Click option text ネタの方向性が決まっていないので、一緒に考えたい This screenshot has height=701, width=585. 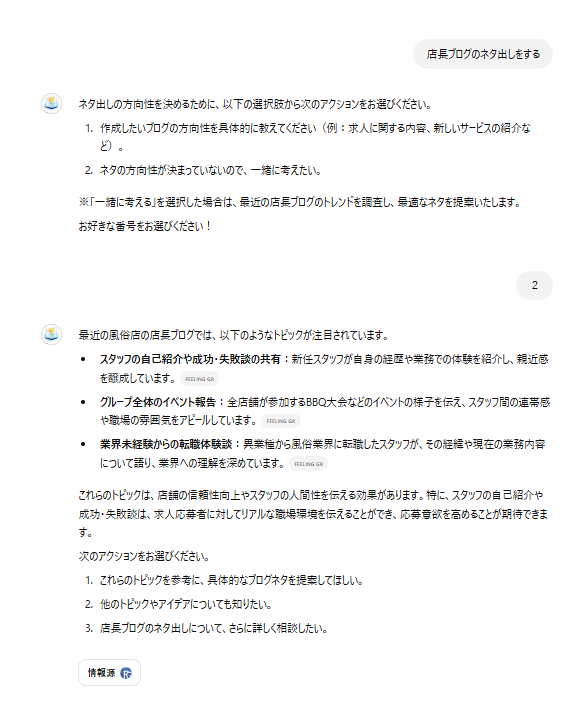click(x=210, y=170)
